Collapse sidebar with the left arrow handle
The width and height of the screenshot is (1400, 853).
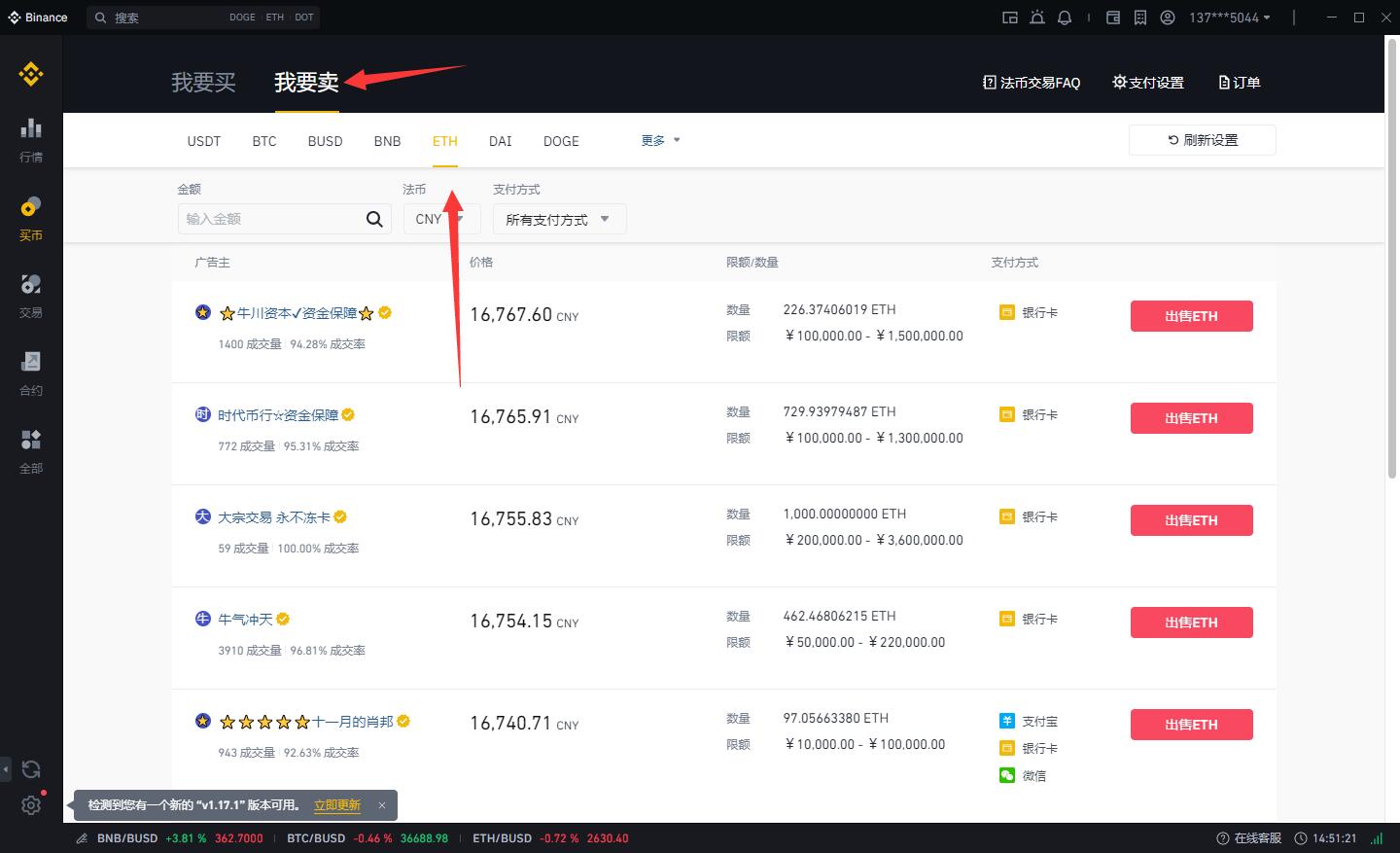tap(6, 769)
